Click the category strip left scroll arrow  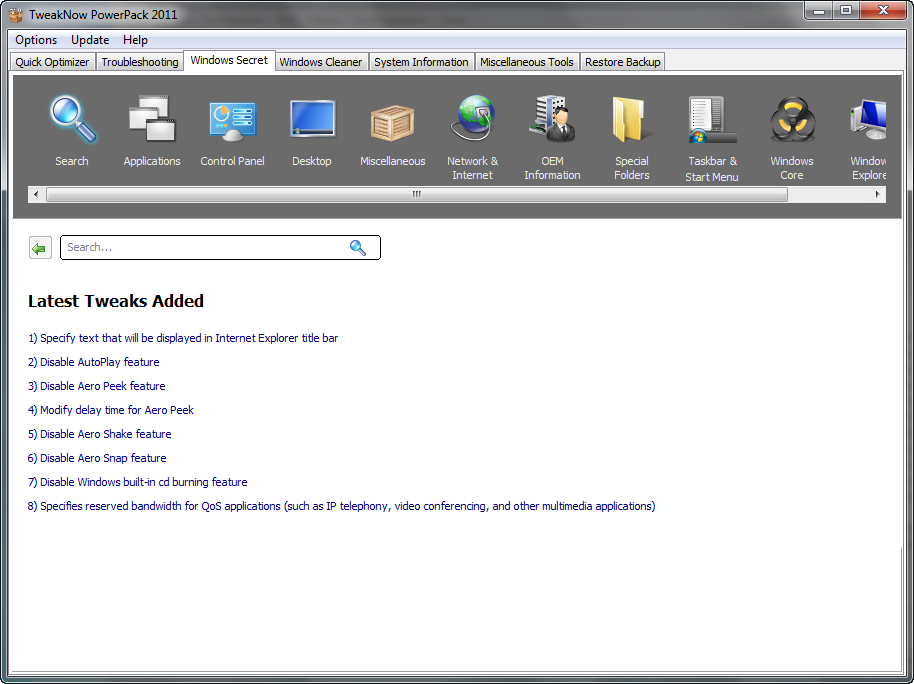(x=36, y=194)
